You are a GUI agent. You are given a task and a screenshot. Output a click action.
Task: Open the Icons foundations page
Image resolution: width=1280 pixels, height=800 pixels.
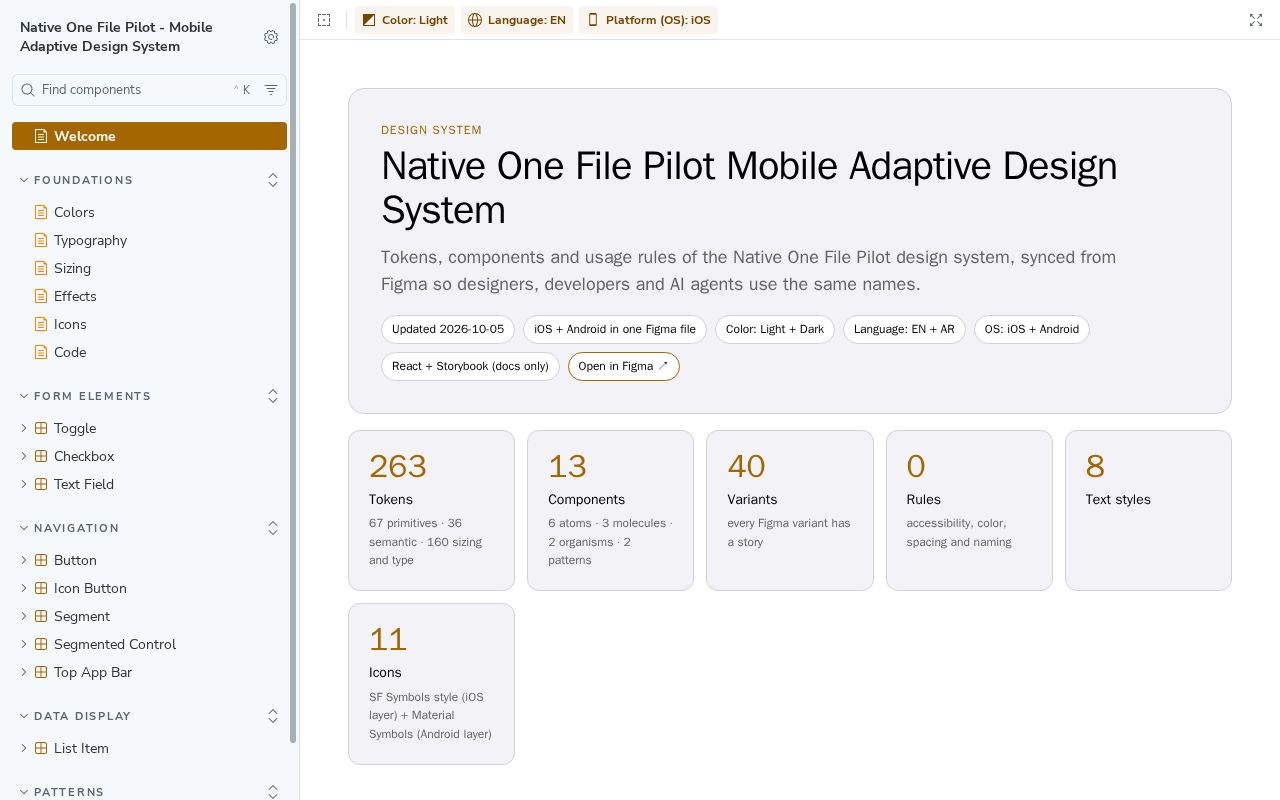[x=150, y=324]
